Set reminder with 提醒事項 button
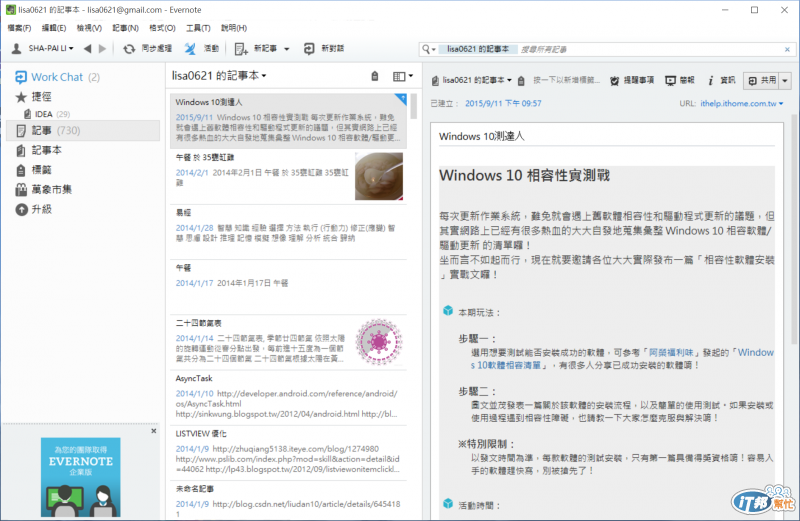Viewport: 800px width, 521px height. coord(632,80)
